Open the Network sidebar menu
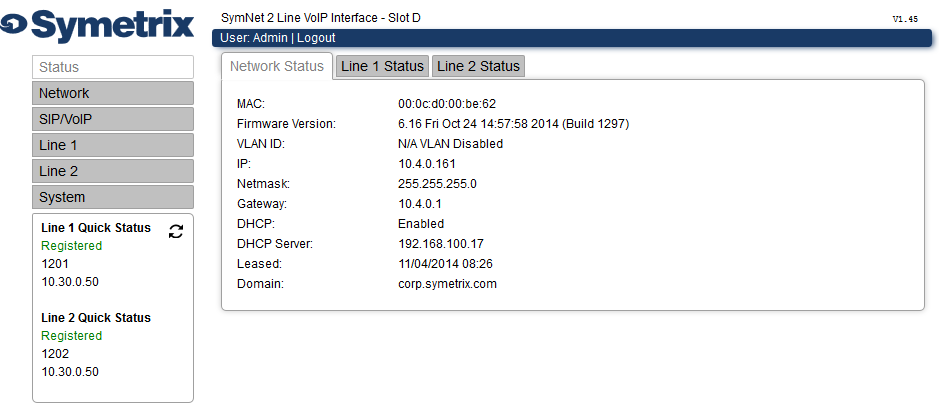The height and width of the screenshot is (407, 939). click(113, 93)
